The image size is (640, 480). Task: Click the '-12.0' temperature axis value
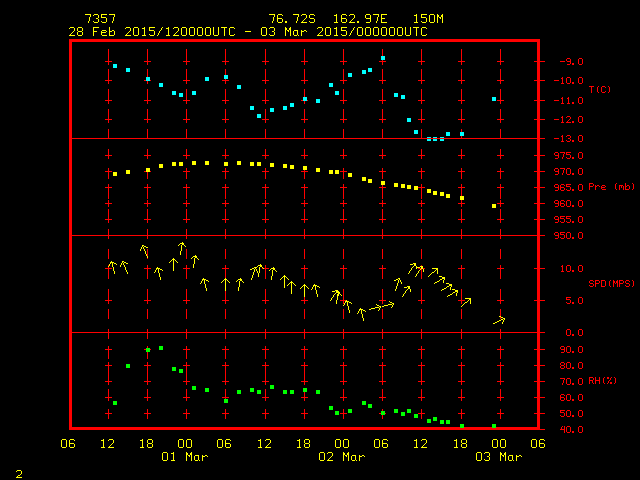click(569, 120)
